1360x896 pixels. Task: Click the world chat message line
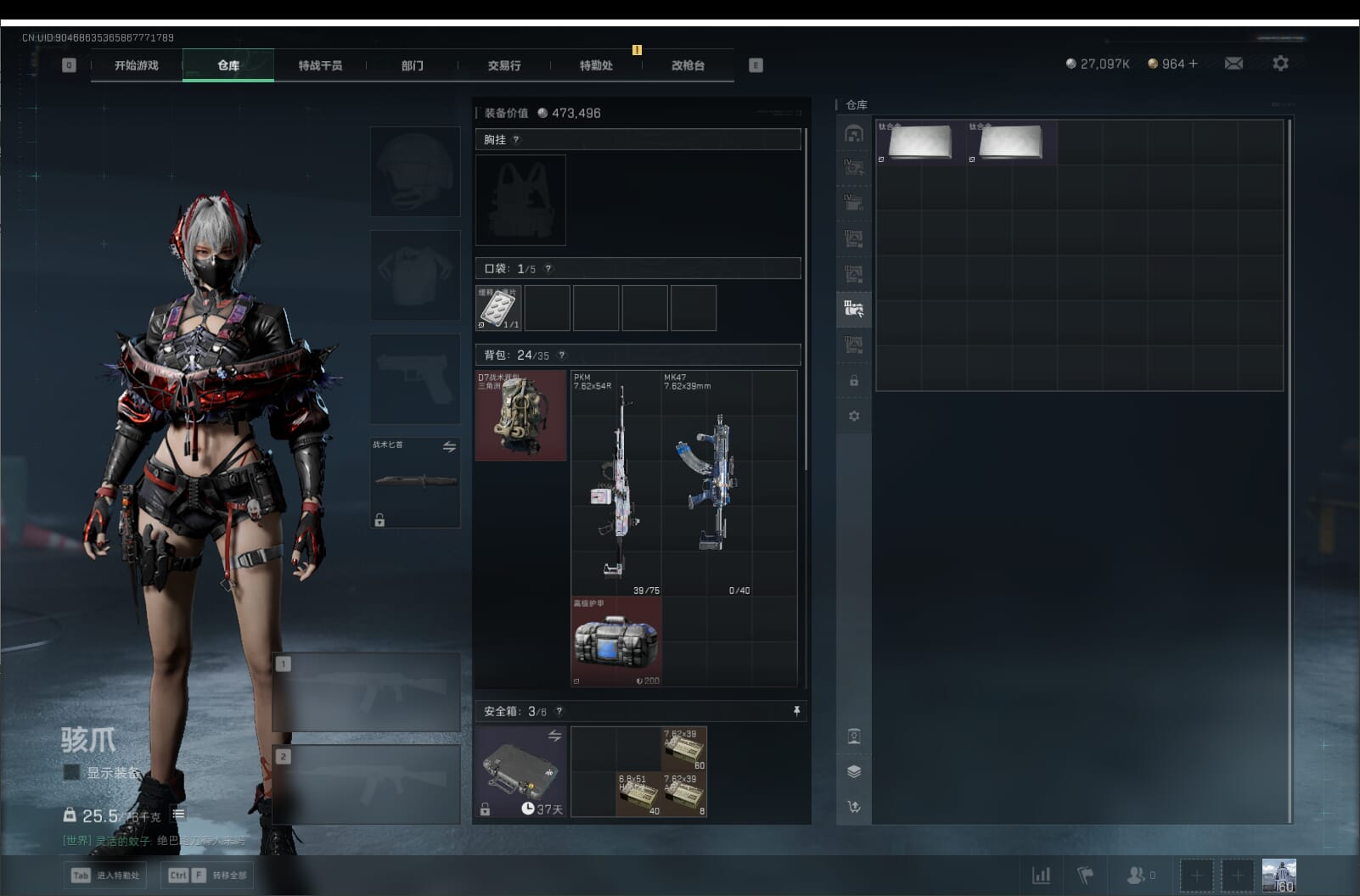point(154,841)
